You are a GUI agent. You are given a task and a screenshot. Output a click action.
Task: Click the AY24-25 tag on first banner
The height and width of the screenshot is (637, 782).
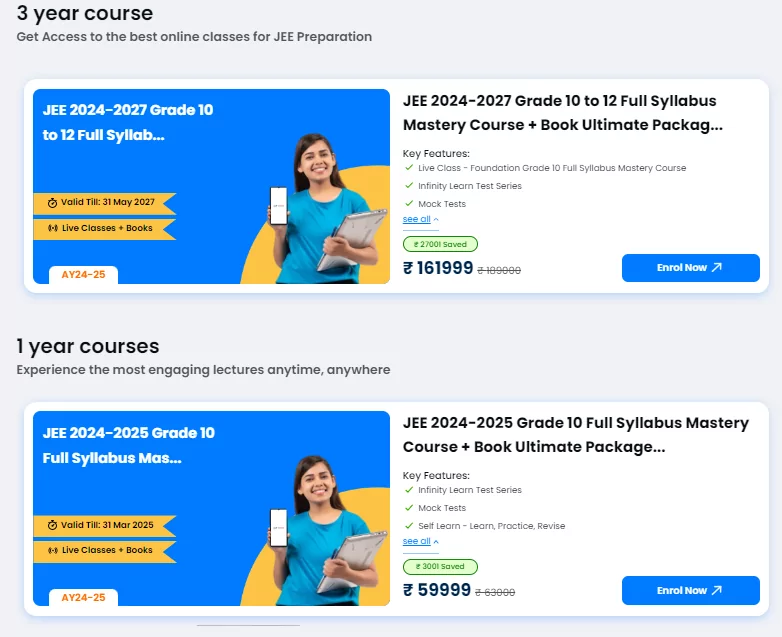[83, 275]
